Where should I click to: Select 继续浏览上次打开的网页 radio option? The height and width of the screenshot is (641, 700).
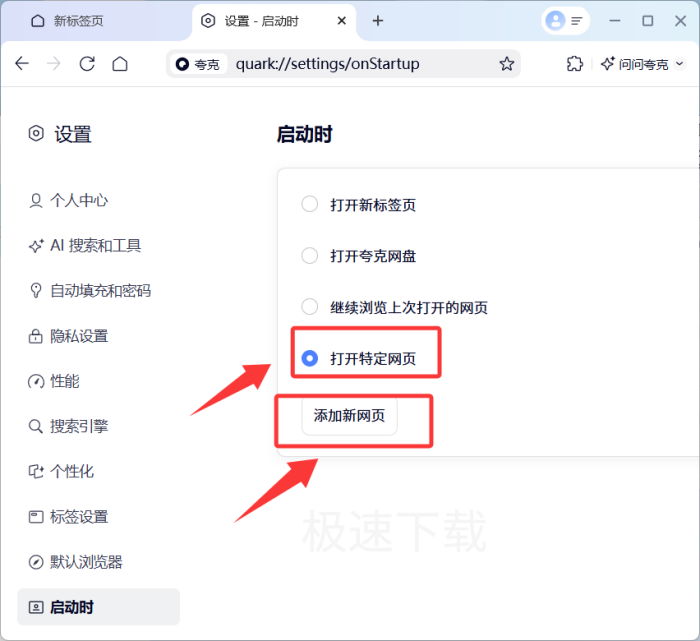(x=310, y=307)
